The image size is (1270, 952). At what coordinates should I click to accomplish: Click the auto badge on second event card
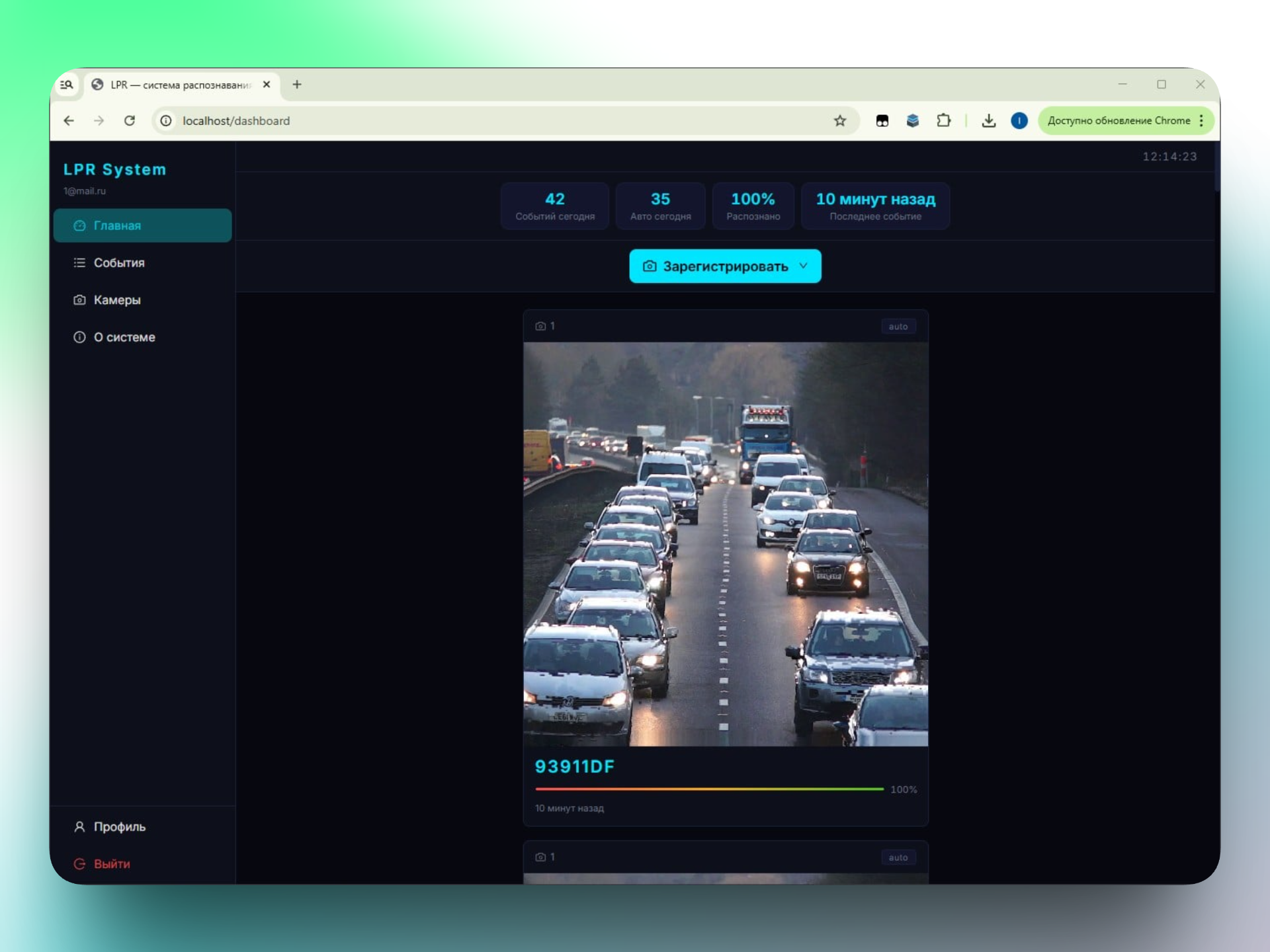tap(898, 857)
